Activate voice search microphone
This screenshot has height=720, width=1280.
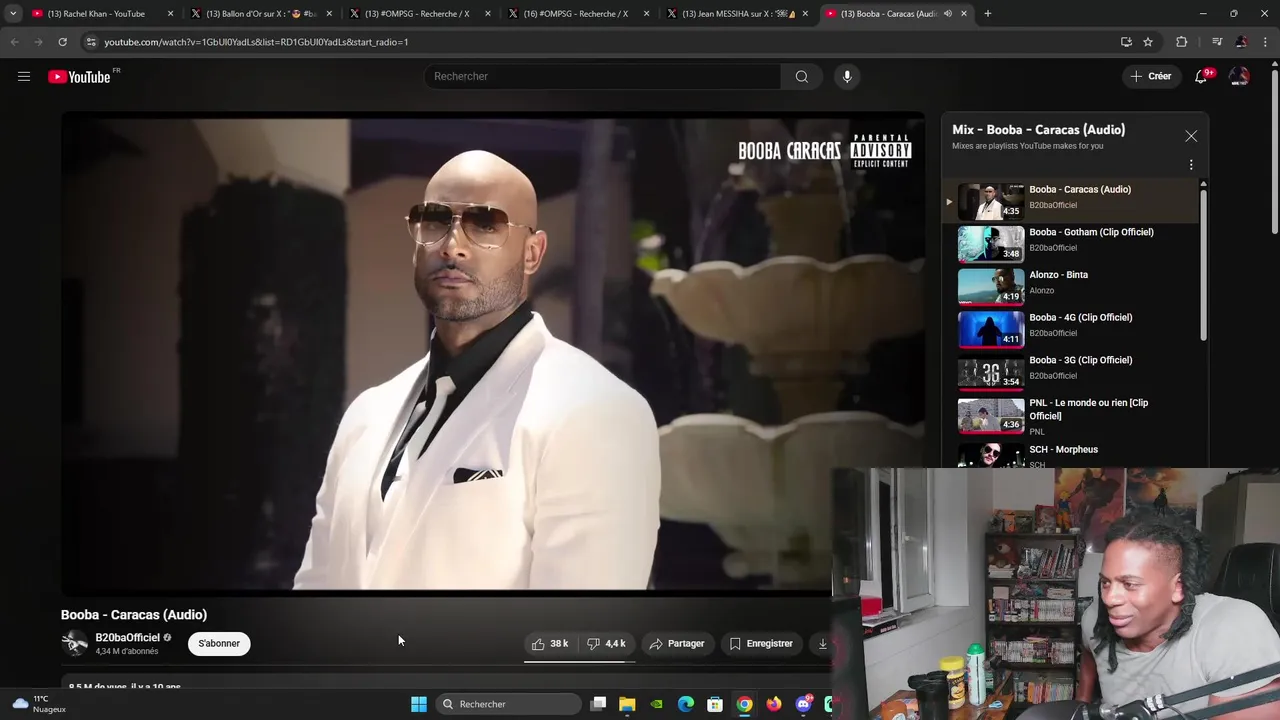click(847, 76)
